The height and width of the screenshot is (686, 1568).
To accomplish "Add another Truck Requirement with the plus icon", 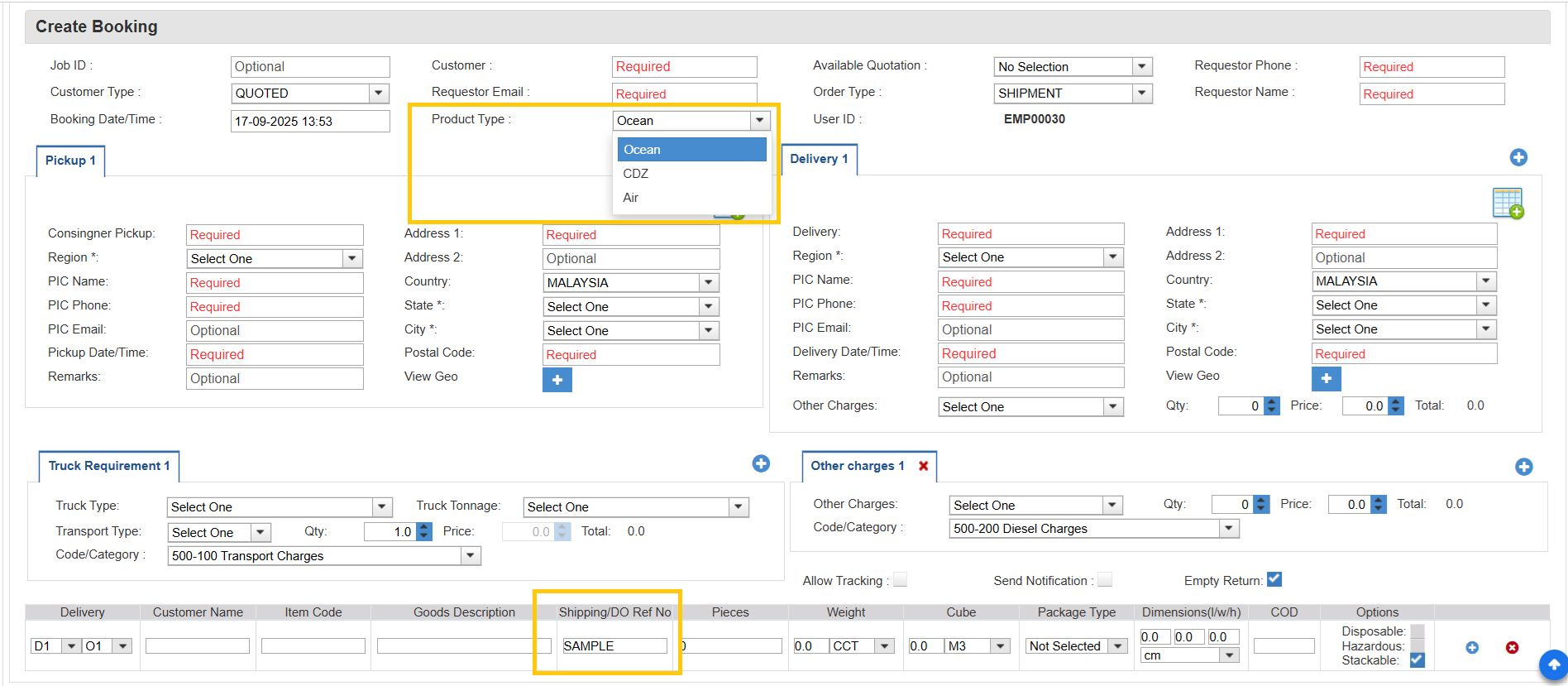I will click(761, 463).
